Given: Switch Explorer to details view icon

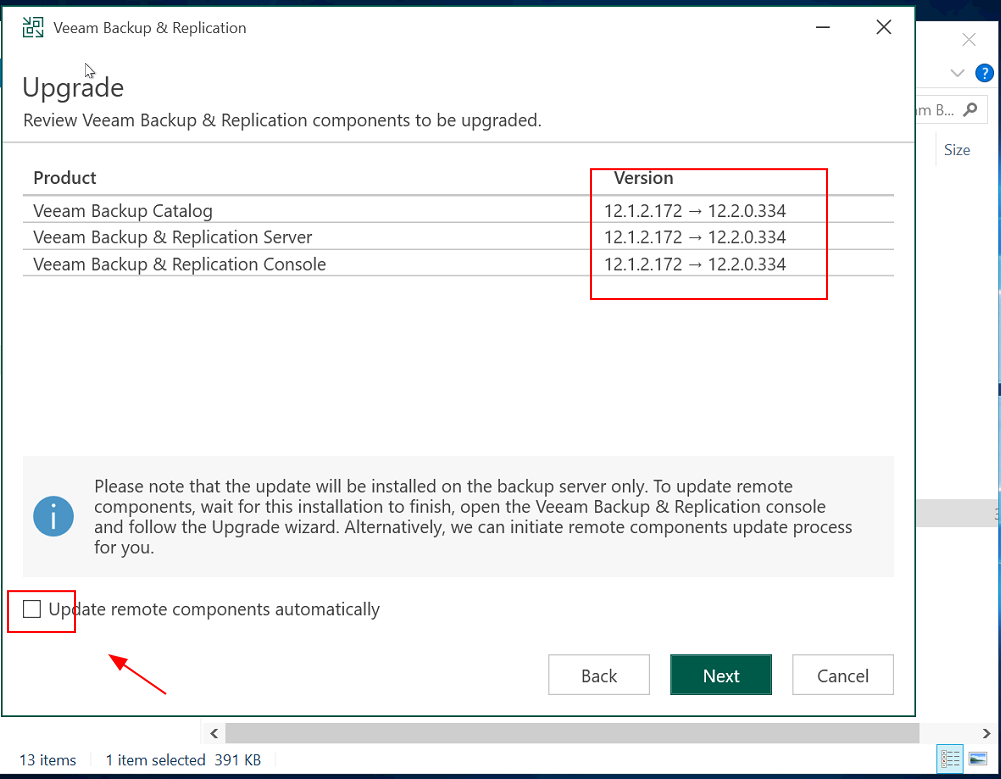Looking at the screenshot, I should click(x=950, y=759).
